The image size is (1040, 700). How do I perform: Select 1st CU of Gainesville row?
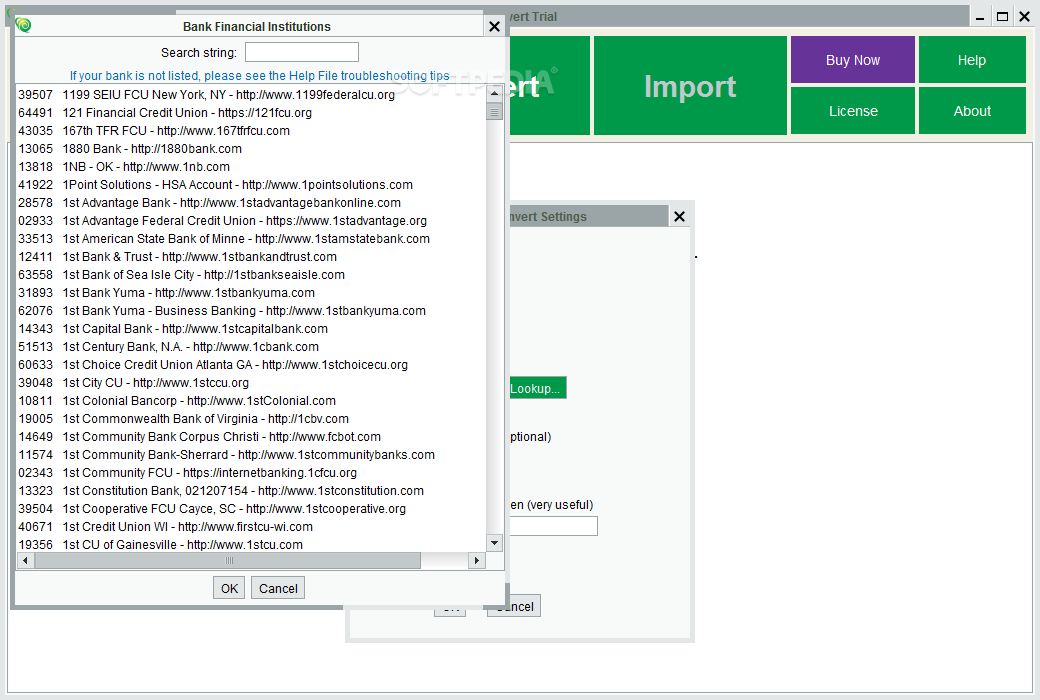pyautogui.click(x=251, y=544)
